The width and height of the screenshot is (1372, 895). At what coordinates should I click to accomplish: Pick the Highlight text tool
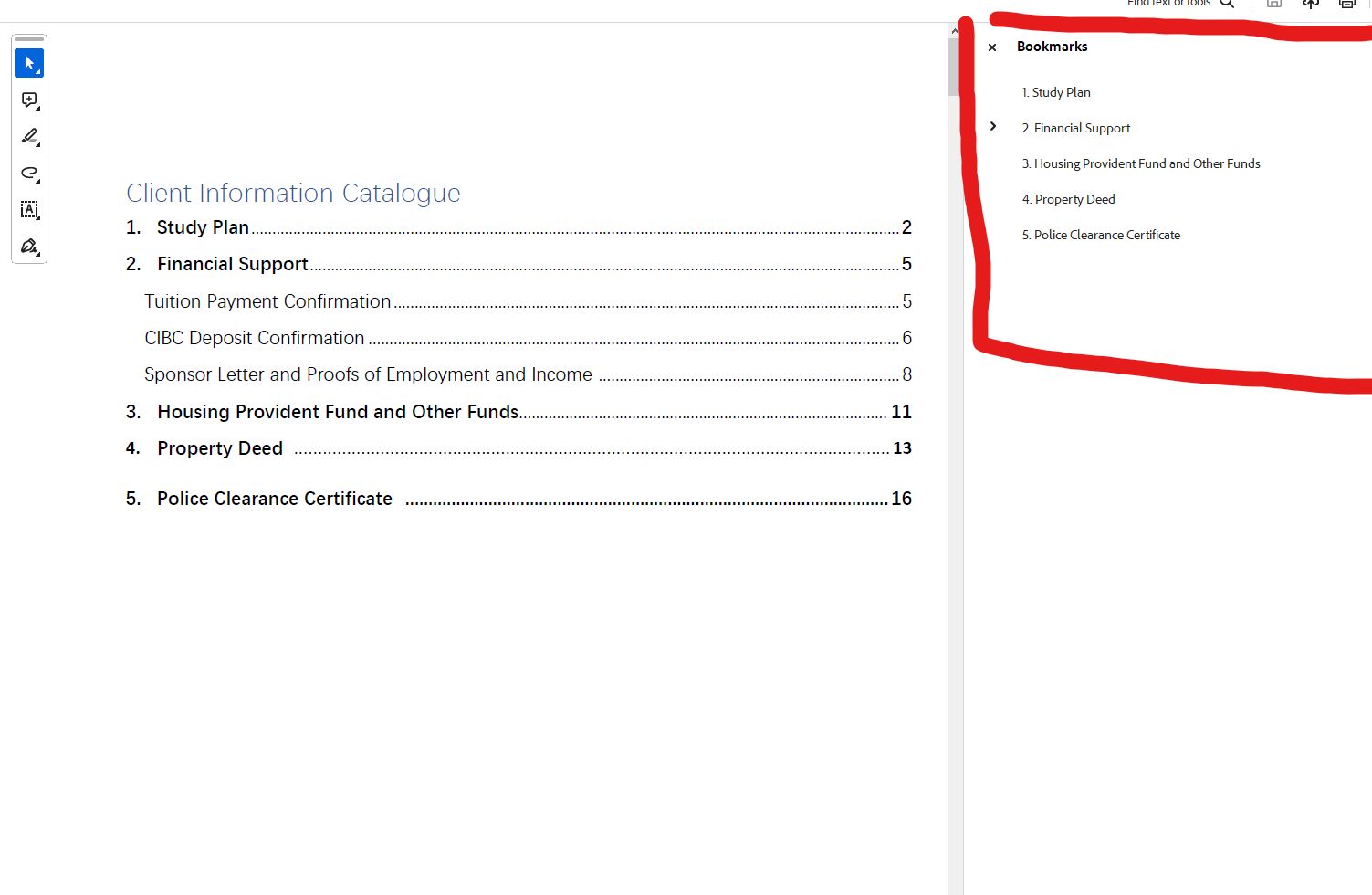[29, 136]
